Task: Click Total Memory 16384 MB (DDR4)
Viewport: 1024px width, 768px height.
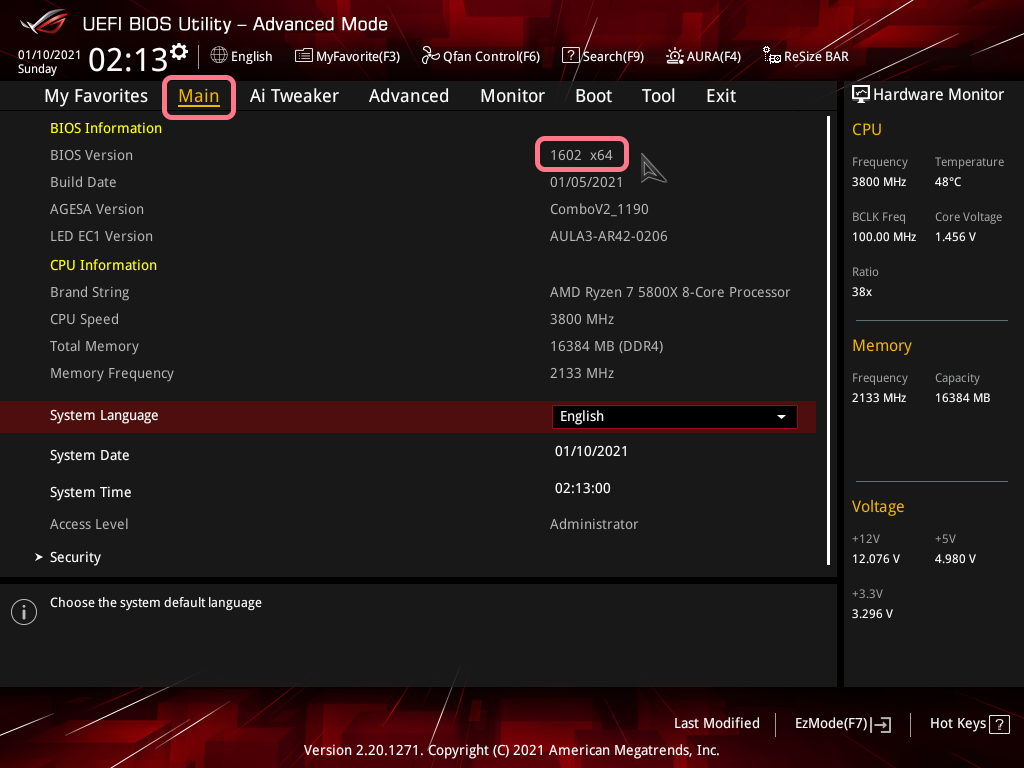Action: (x=607, y=347)
